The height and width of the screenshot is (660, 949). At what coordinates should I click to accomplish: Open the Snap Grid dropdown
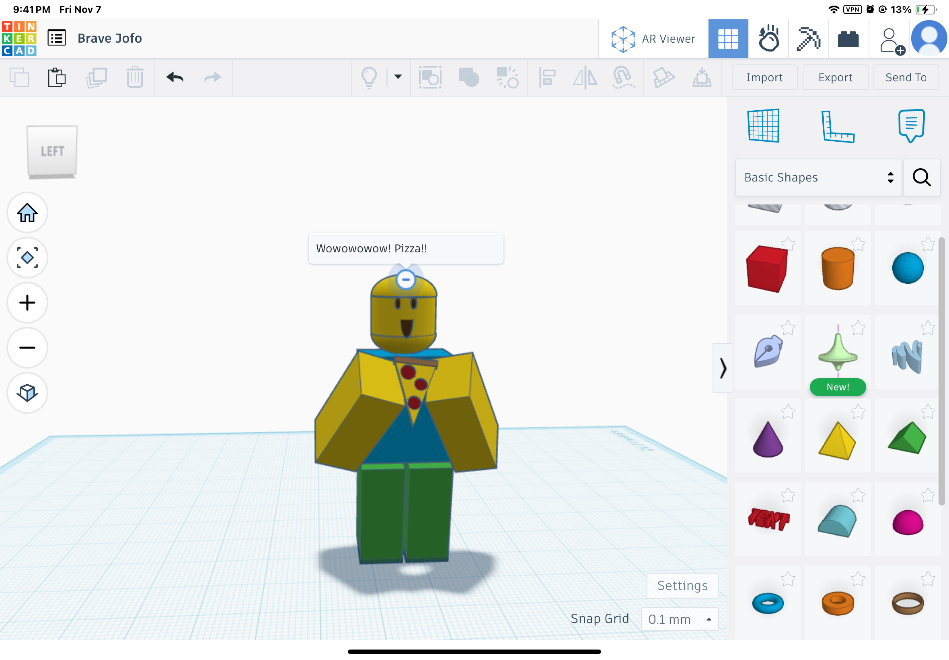tap(679, 619)
